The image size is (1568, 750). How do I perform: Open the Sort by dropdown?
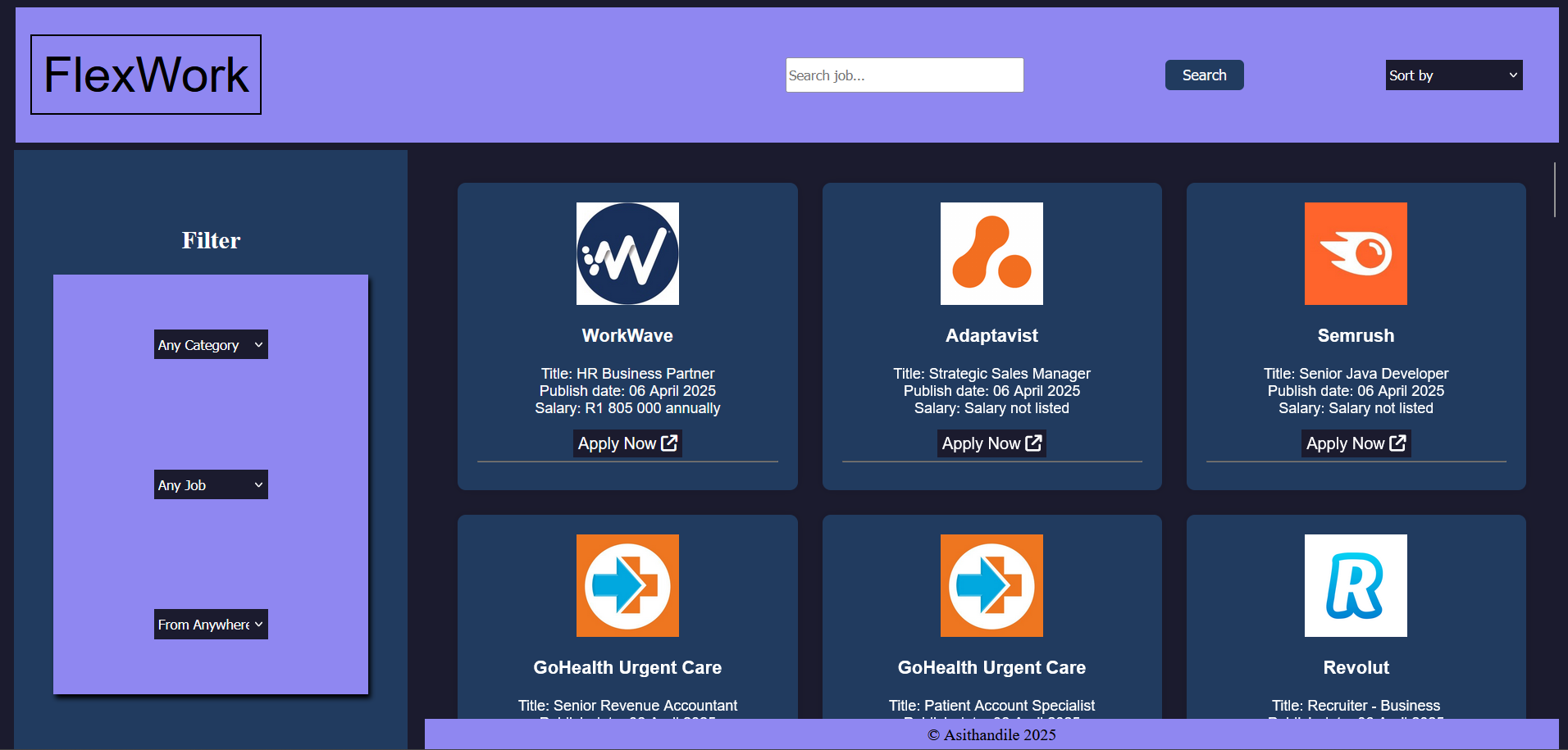(x=1453, y=75)
